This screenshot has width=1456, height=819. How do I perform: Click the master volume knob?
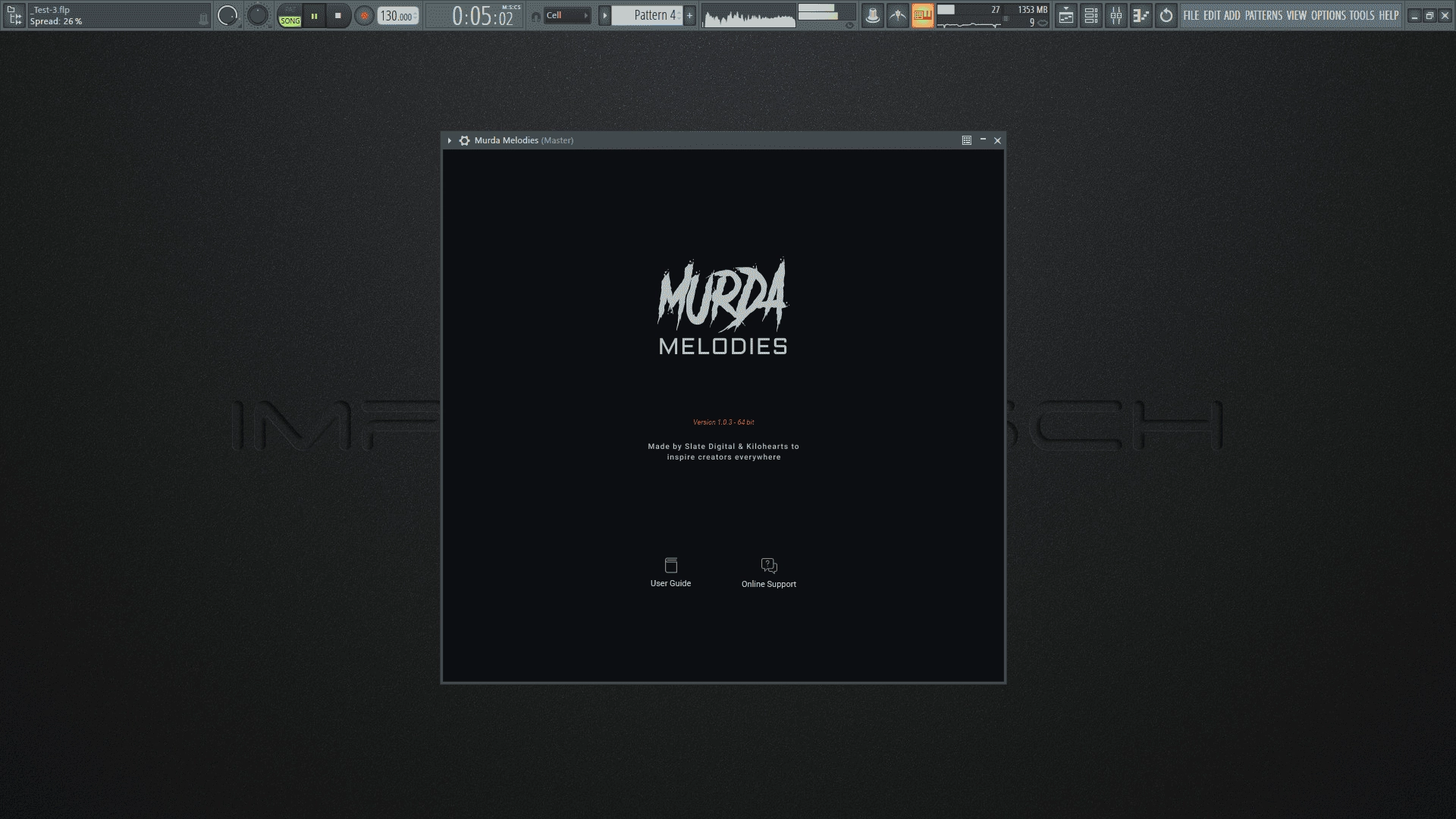227,15
